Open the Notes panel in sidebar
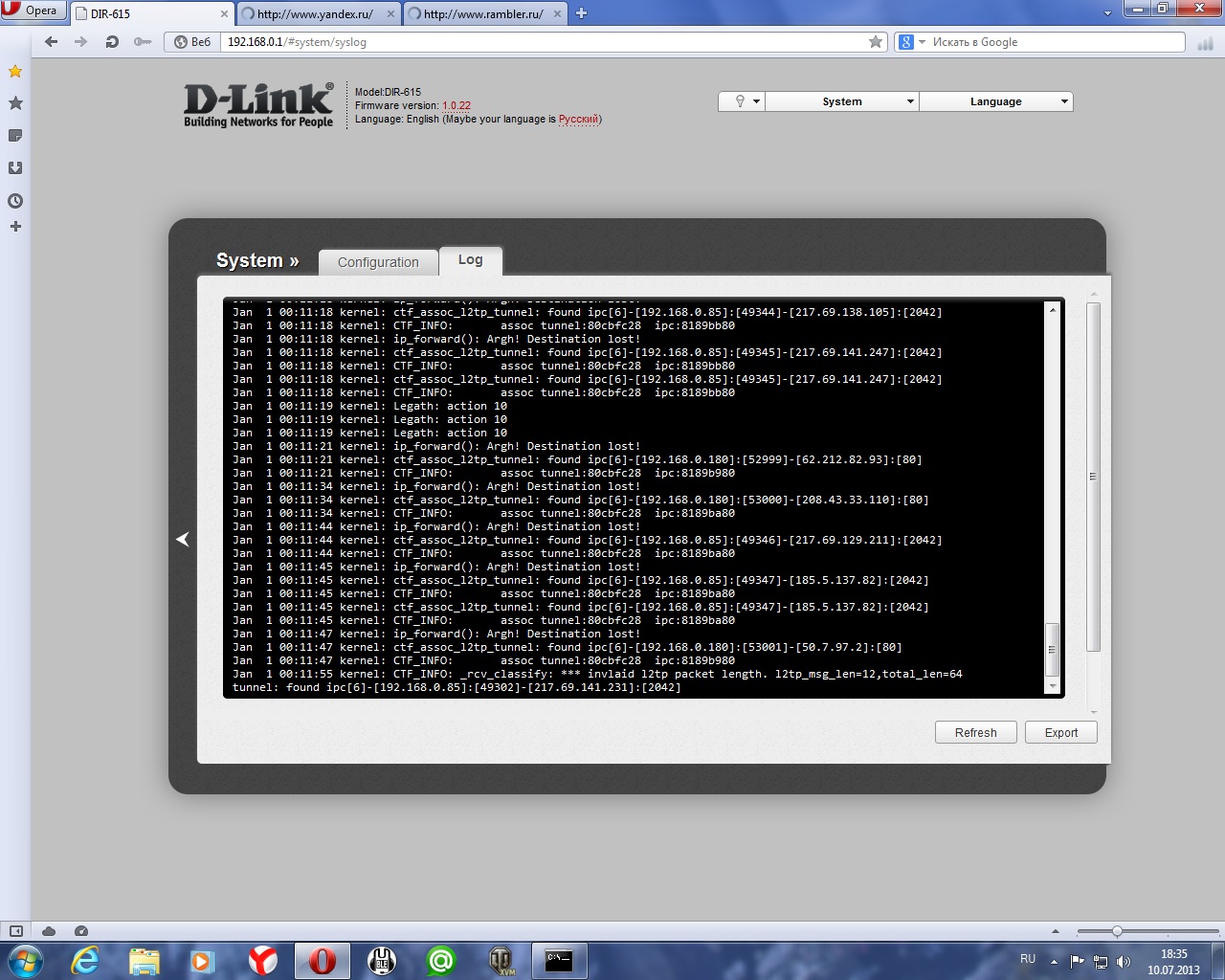 pyautogui.click(x=15, y=136)
